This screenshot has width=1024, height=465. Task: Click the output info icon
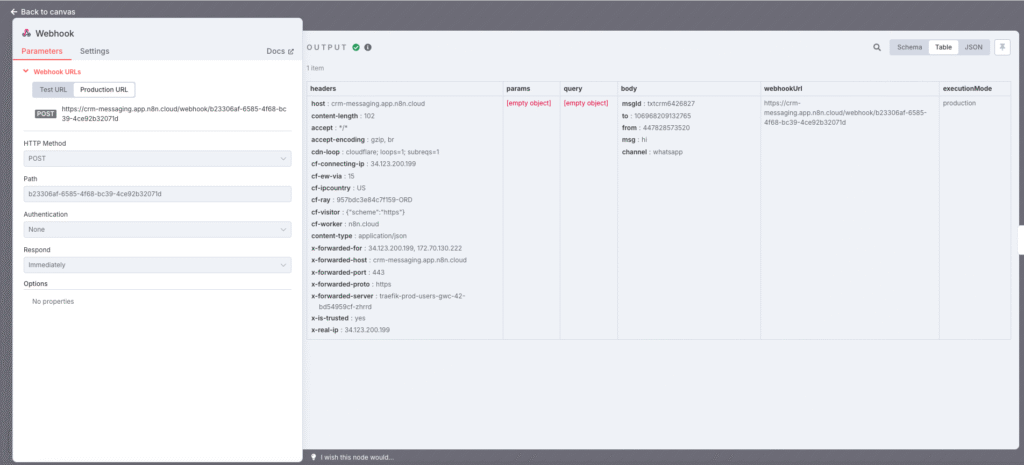(x=368, y=47)
